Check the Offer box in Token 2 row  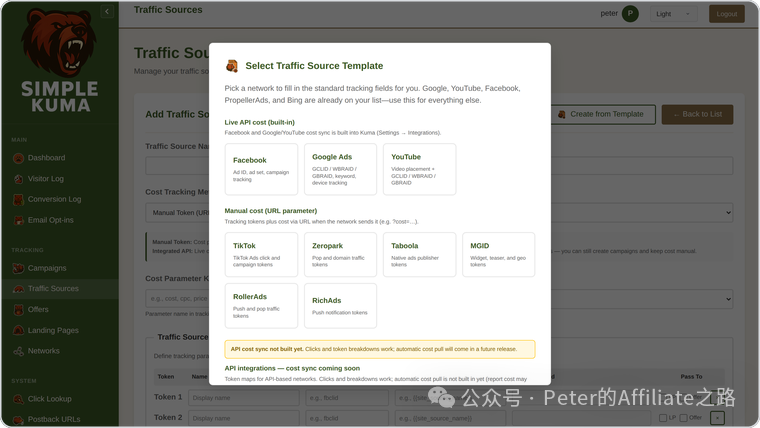683,418
